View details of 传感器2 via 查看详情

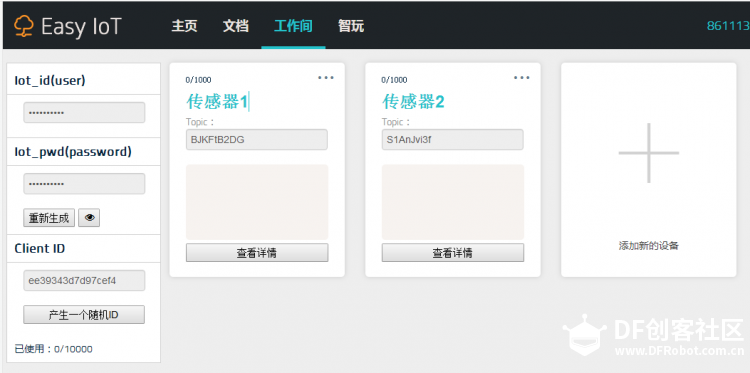tap(452, 252)
